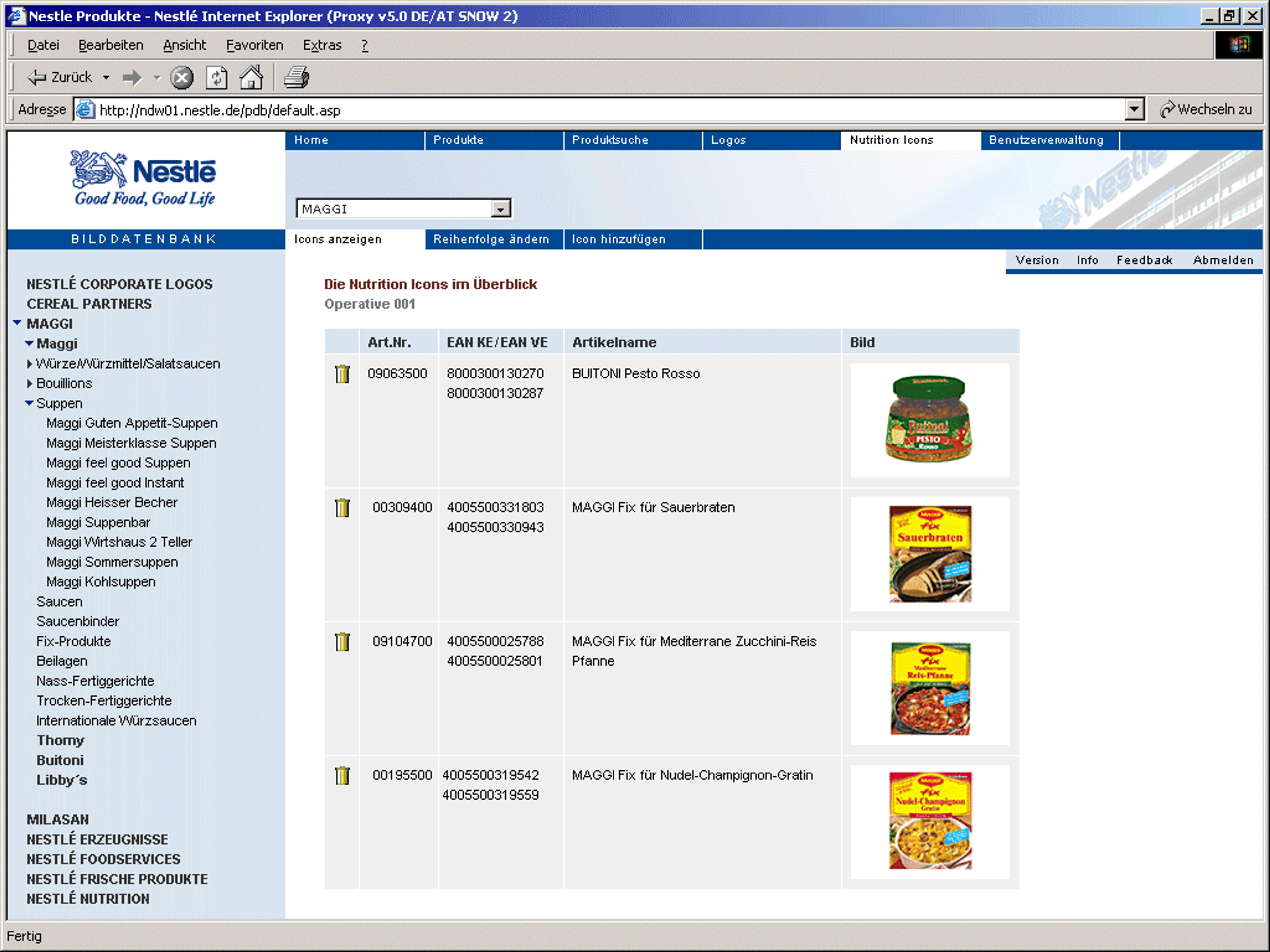Refresh the page with the reload icon
This screenshot has height=952, width=1270.
click(x=216, y=77)
